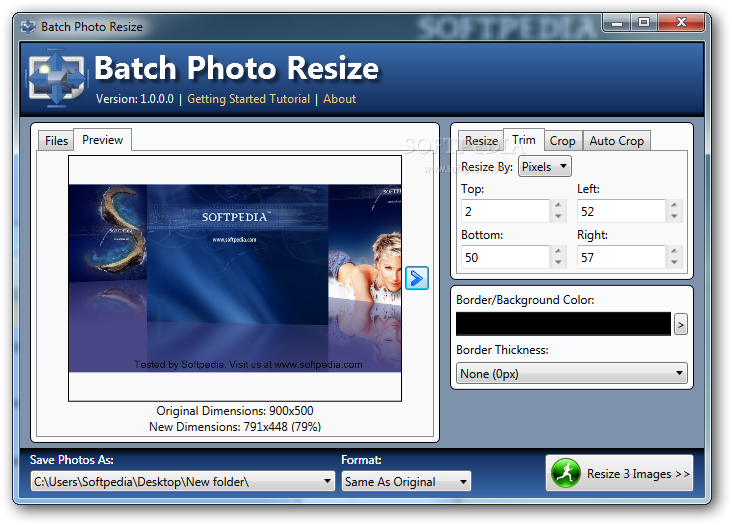Increase the Top trim value

tap(558, 205)
